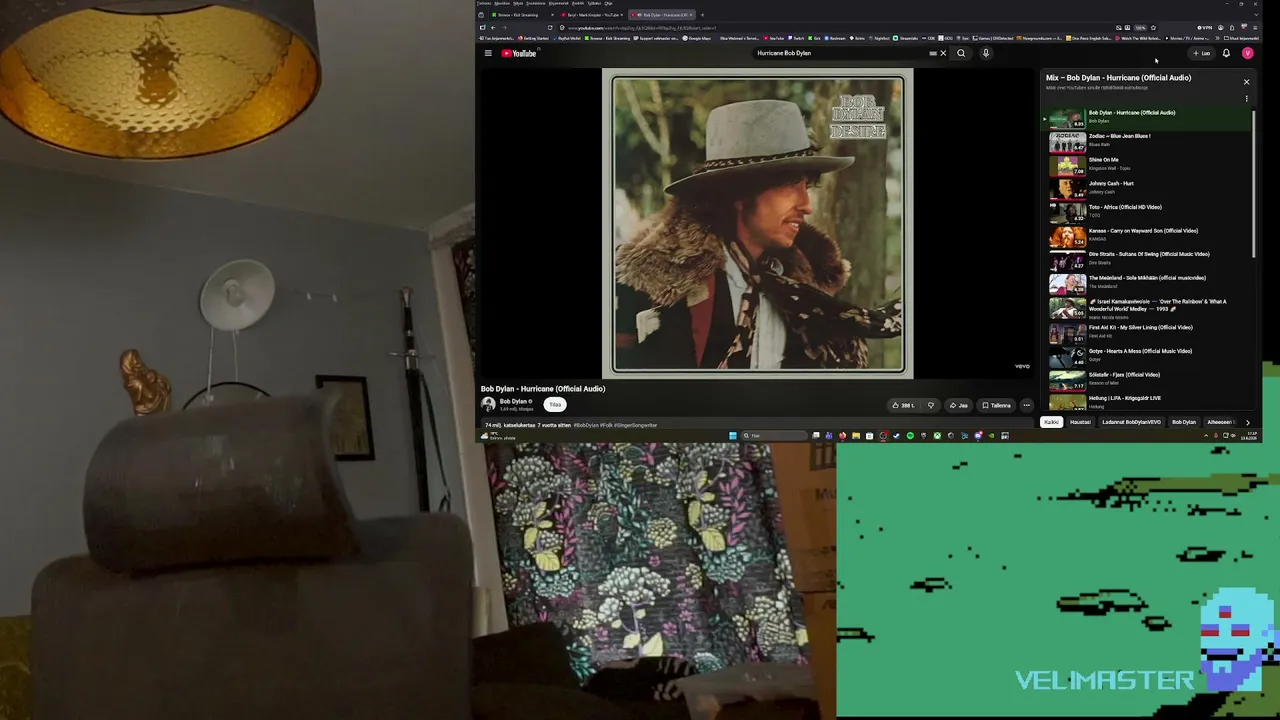Open the taskbar weather widget
The image size is (1280, 720).
(499, 436)
